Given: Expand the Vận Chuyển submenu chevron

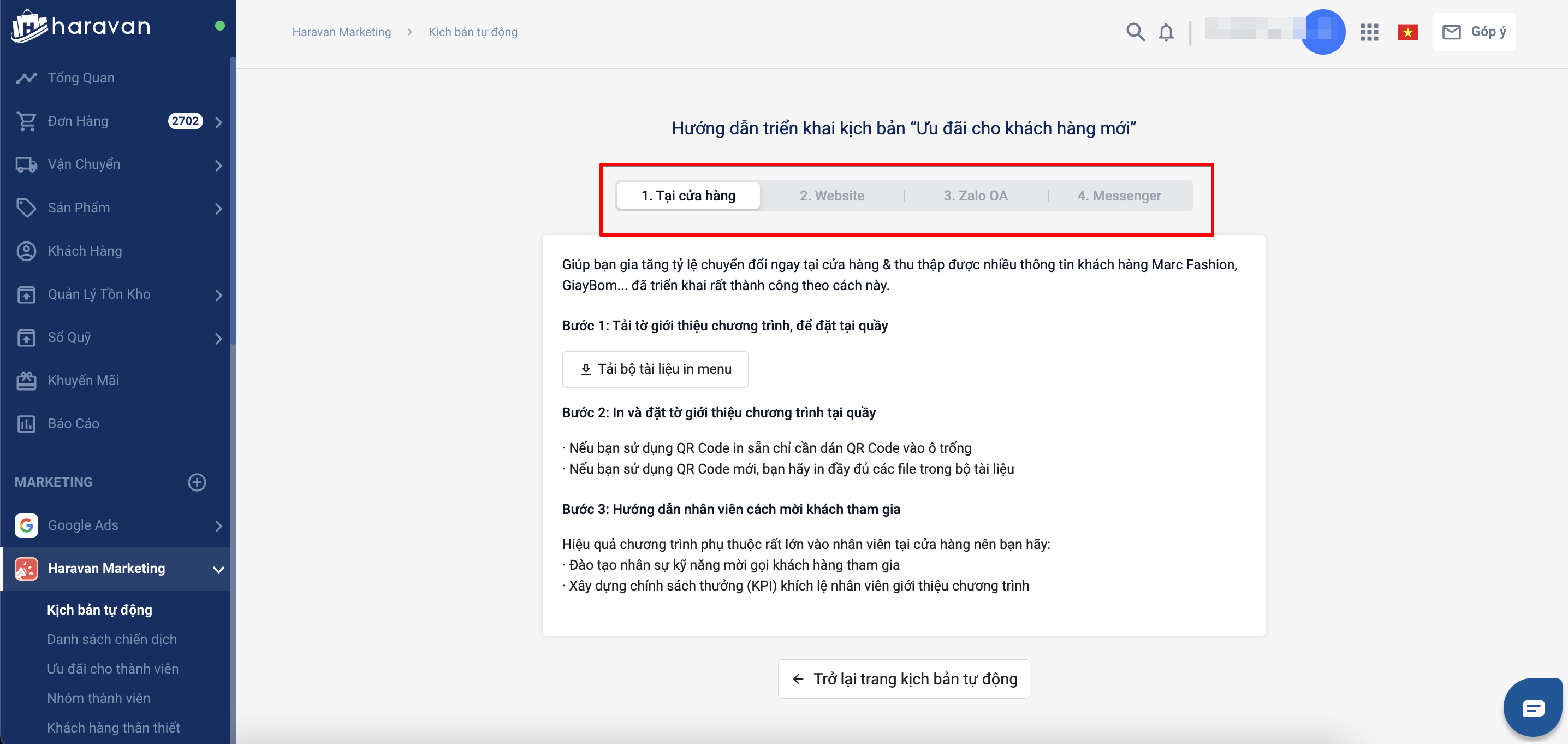Looking at the screenshot, I should pos(218,165).
